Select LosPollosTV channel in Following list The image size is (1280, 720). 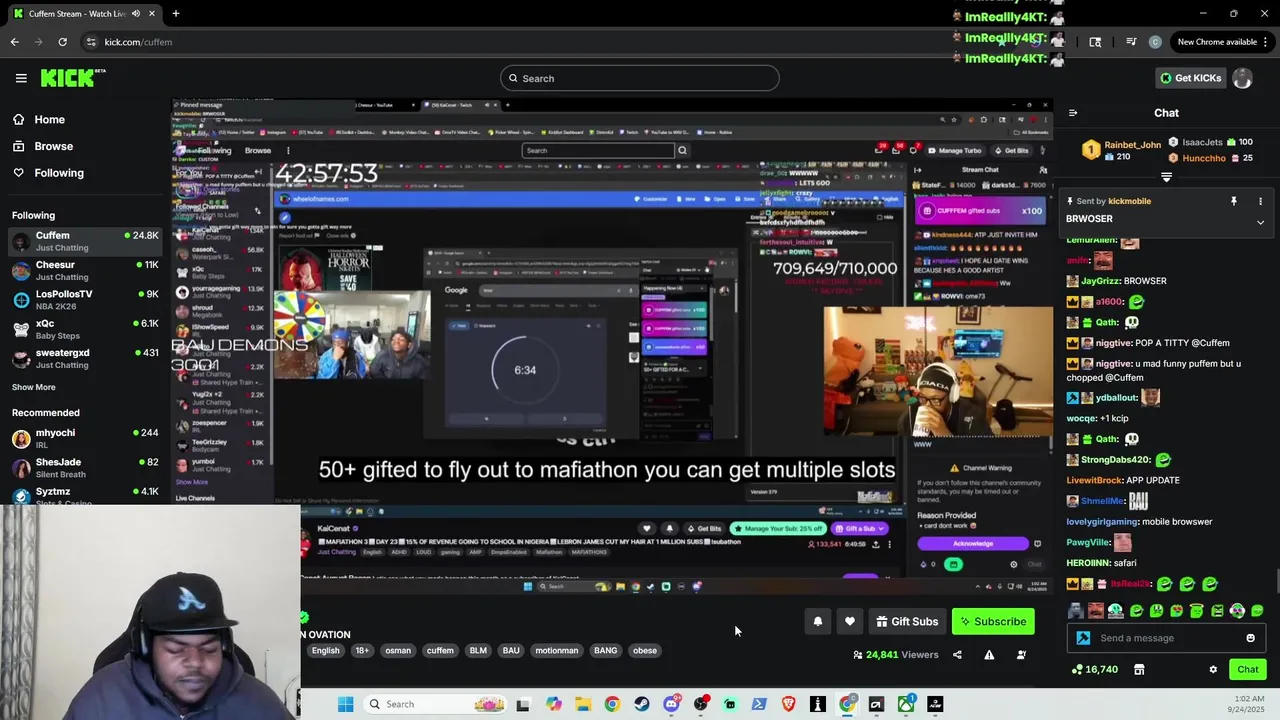(85, 300)
